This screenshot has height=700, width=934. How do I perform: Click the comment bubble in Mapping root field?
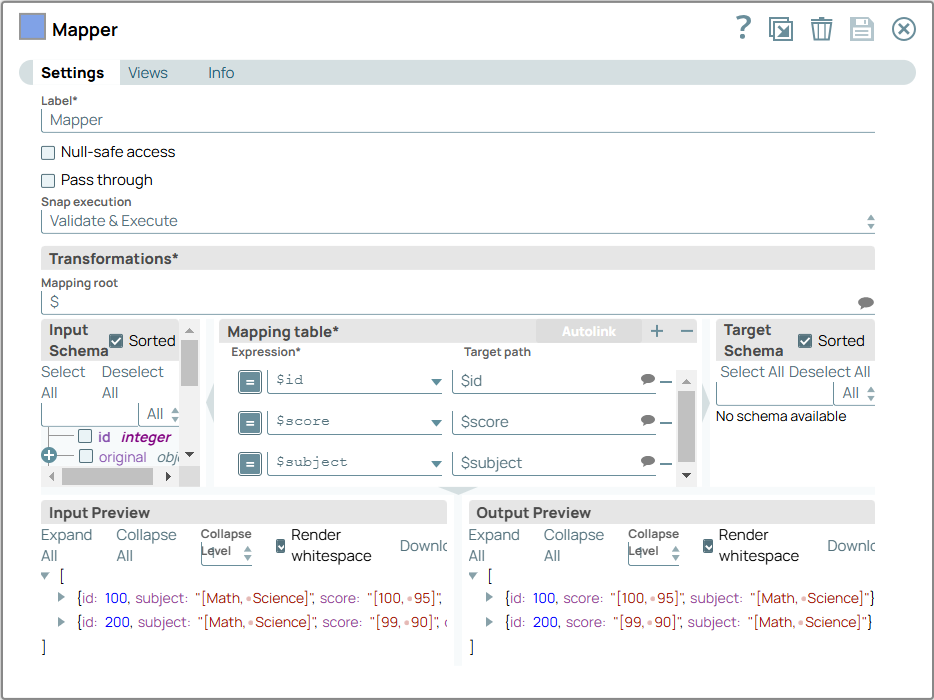[x=865, y=303]
